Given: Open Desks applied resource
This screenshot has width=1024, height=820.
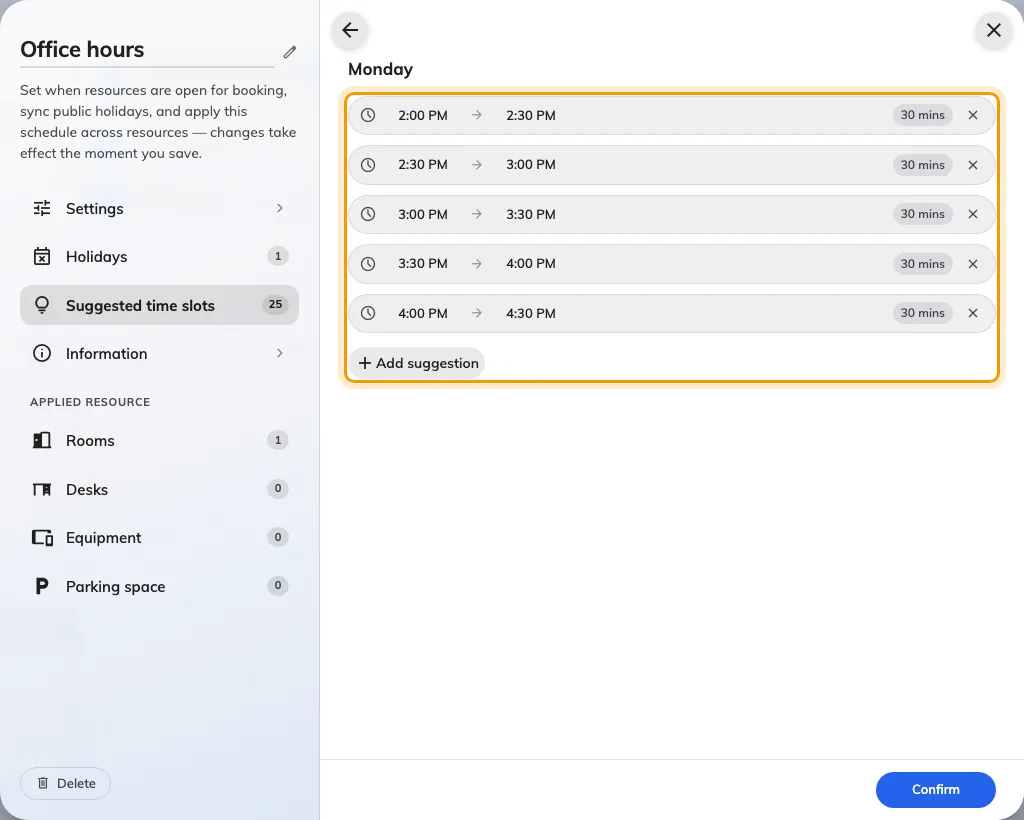Looking at the screenshot, I should (x=159, y=489).
